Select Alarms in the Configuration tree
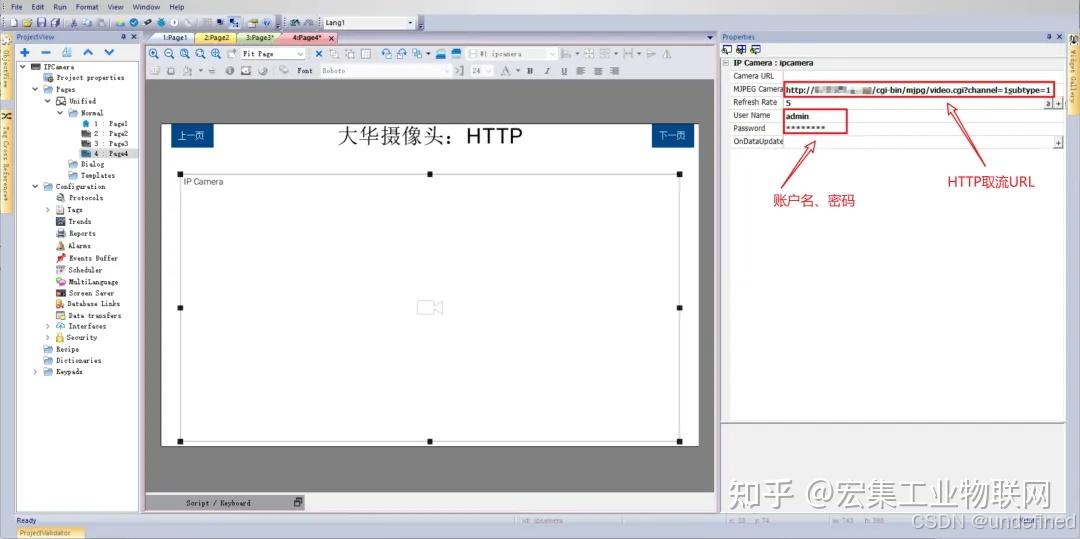The width and height of the screenshot is (1080, 539). coord(79,246)
